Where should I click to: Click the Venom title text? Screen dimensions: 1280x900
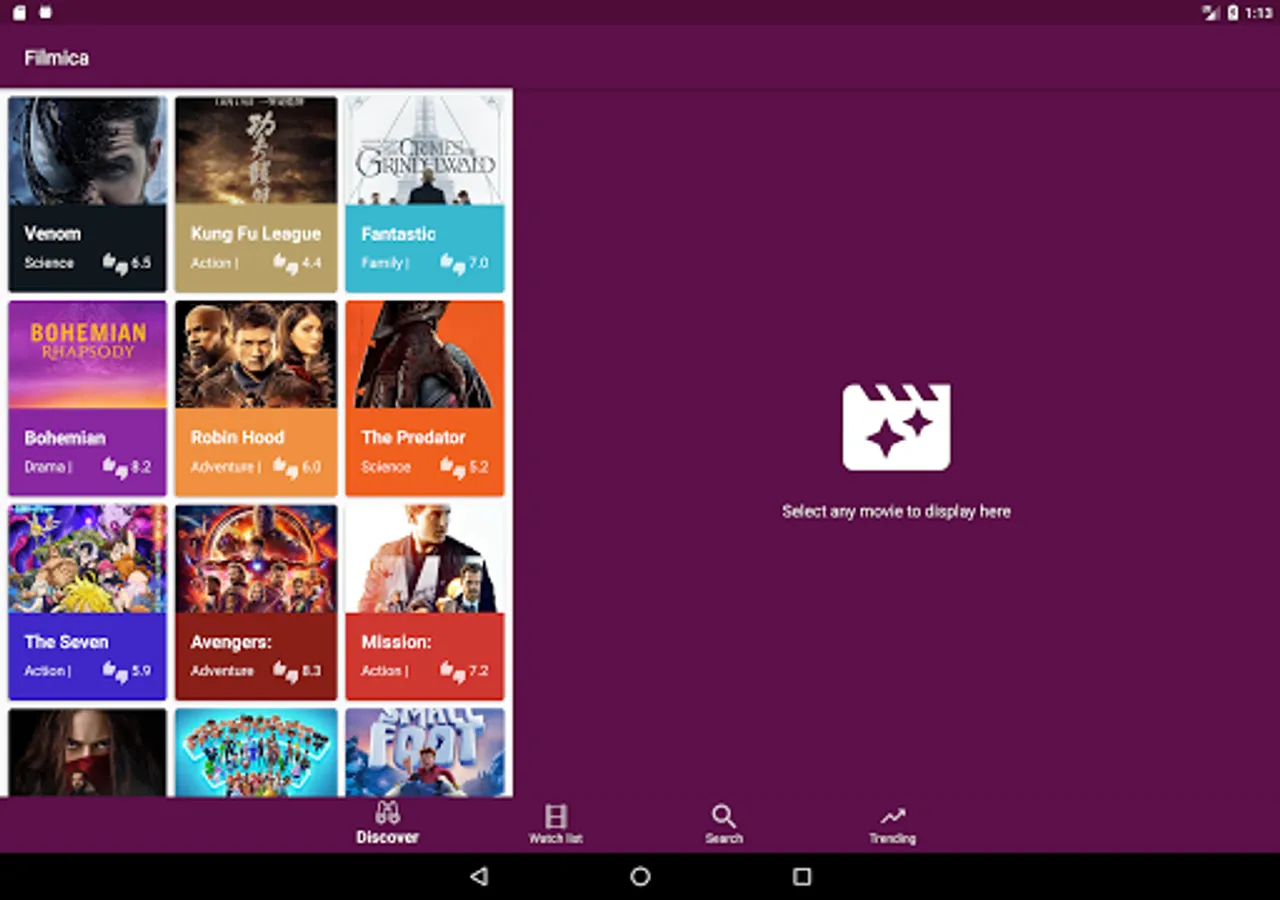[53, 233]
